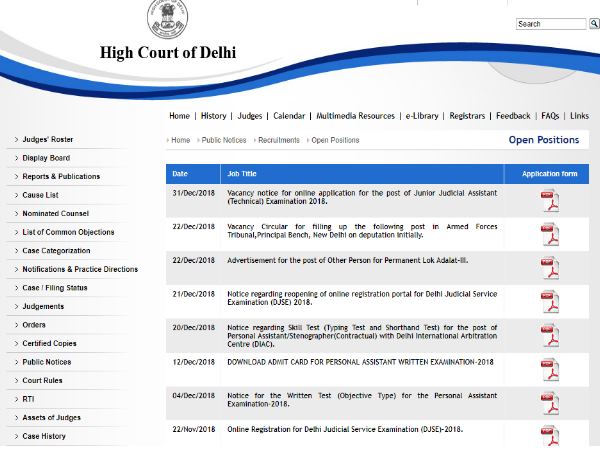Click the High Court of Delhi title
Image resolution: width=600 pixels, height=450 pixels.
point(168,52)
